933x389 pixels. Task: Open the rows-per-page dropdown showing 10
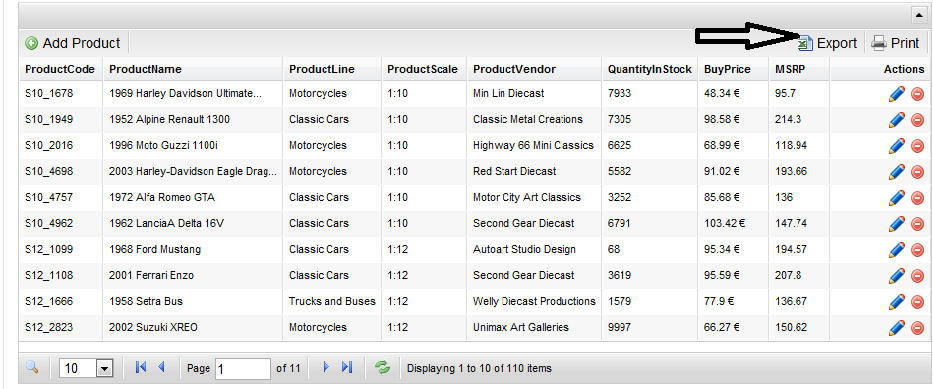(86, 369)
